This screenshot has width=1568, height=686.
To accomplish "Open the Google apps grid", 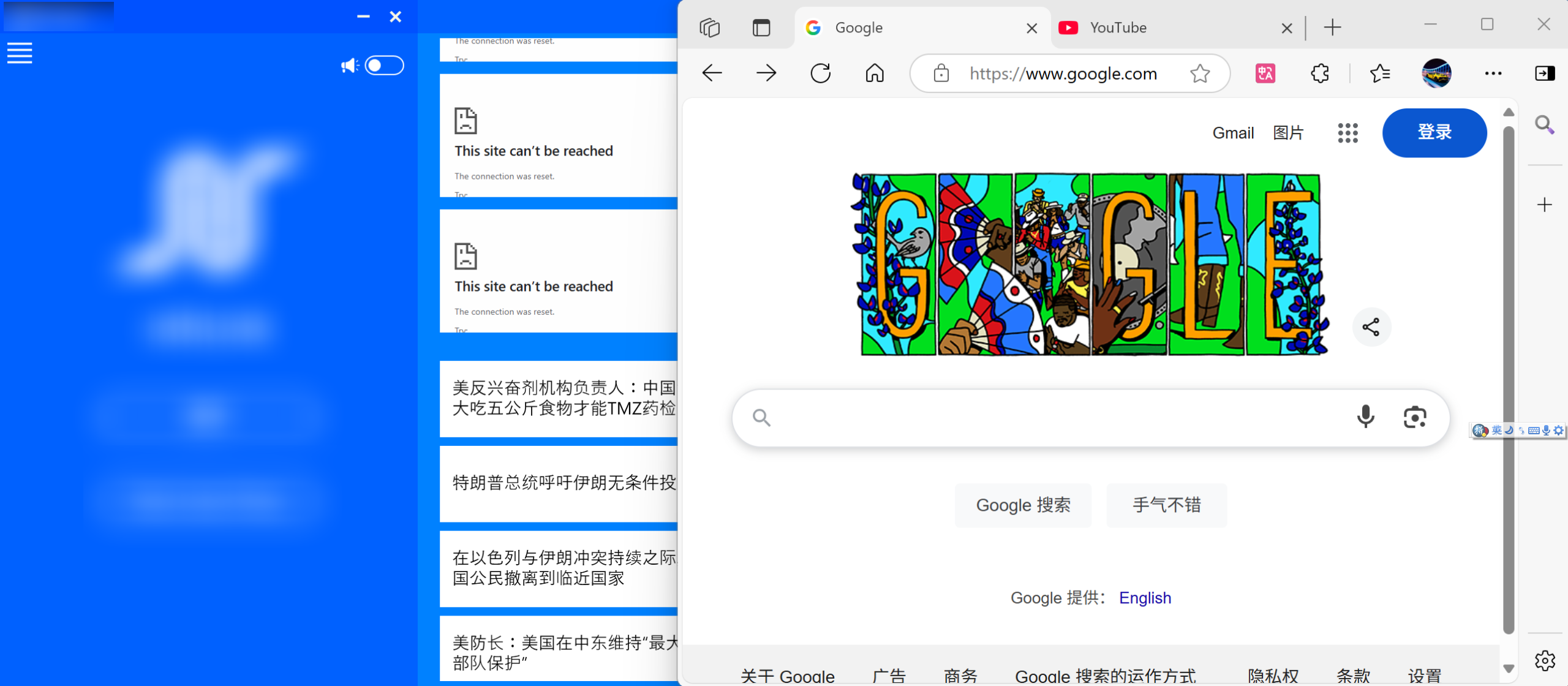I will (x=1347, y=133).
